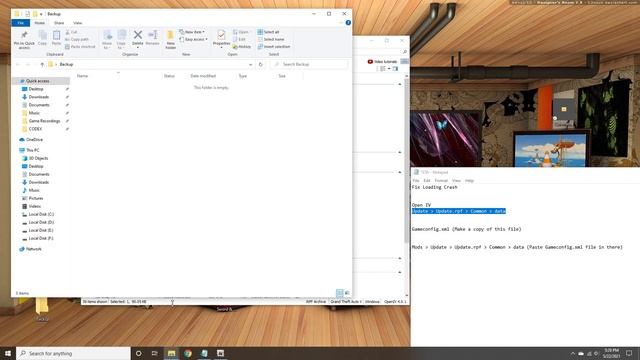This screenshot has width=640, height=360.
Task: Select Quick access in navigation pane
Action: click(x=38, y=81)
